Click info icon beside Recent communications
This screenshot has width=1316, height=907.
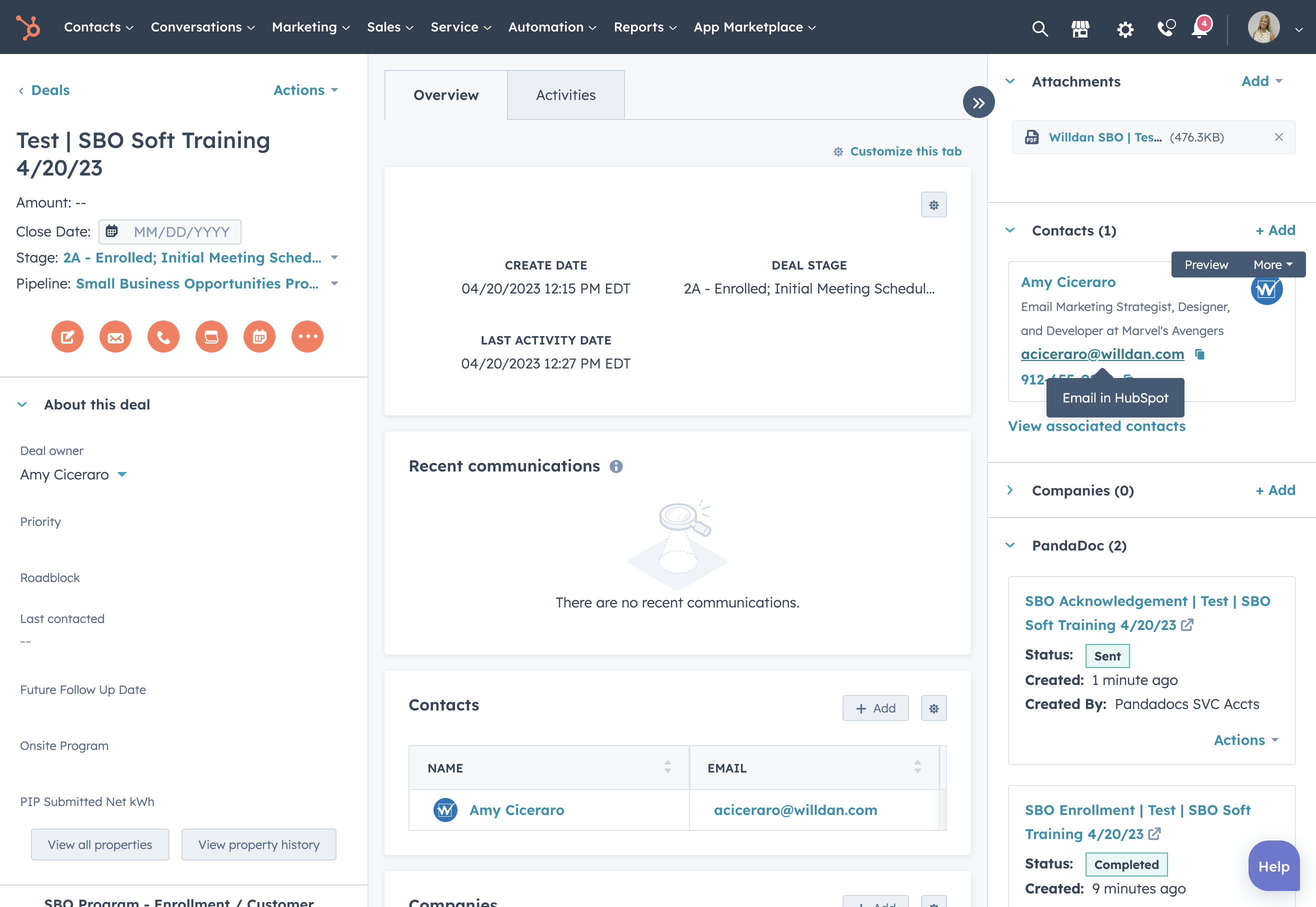(x=616, y=466)
